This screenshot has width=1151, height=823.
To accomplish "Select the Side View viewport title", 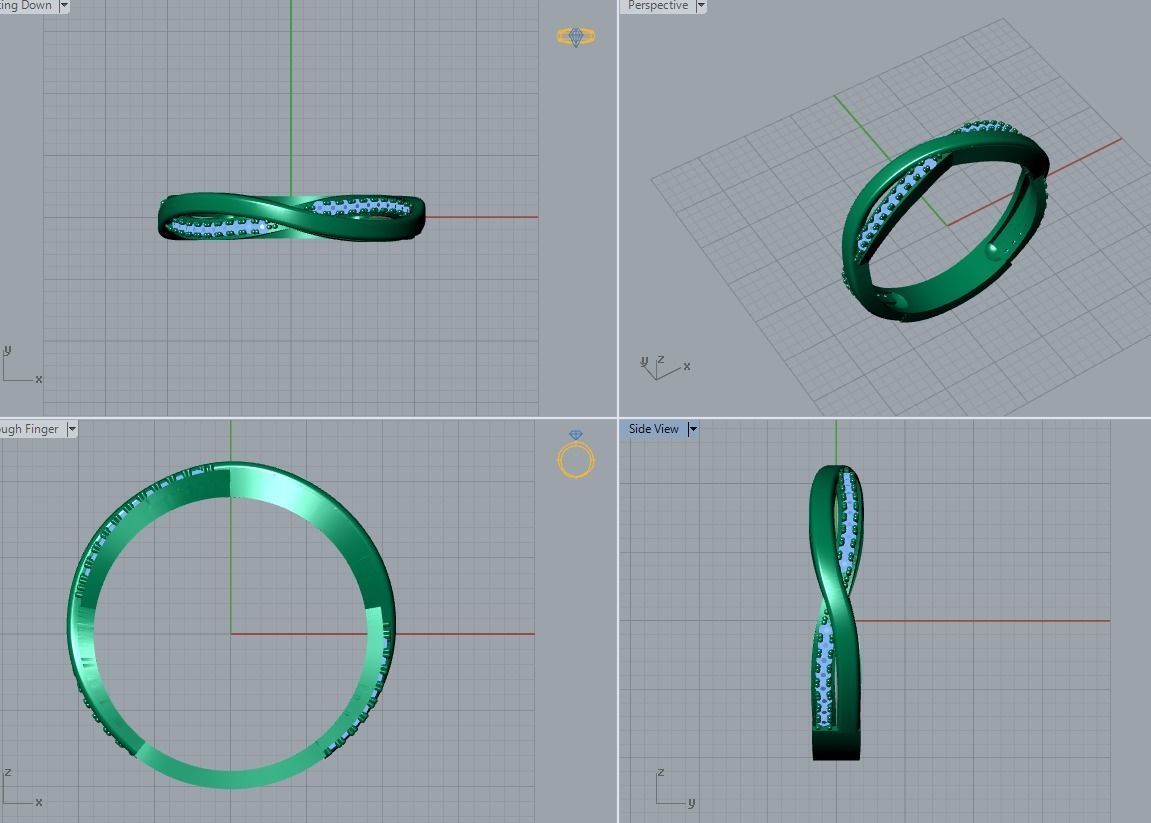I will click(x=653, y=429).
